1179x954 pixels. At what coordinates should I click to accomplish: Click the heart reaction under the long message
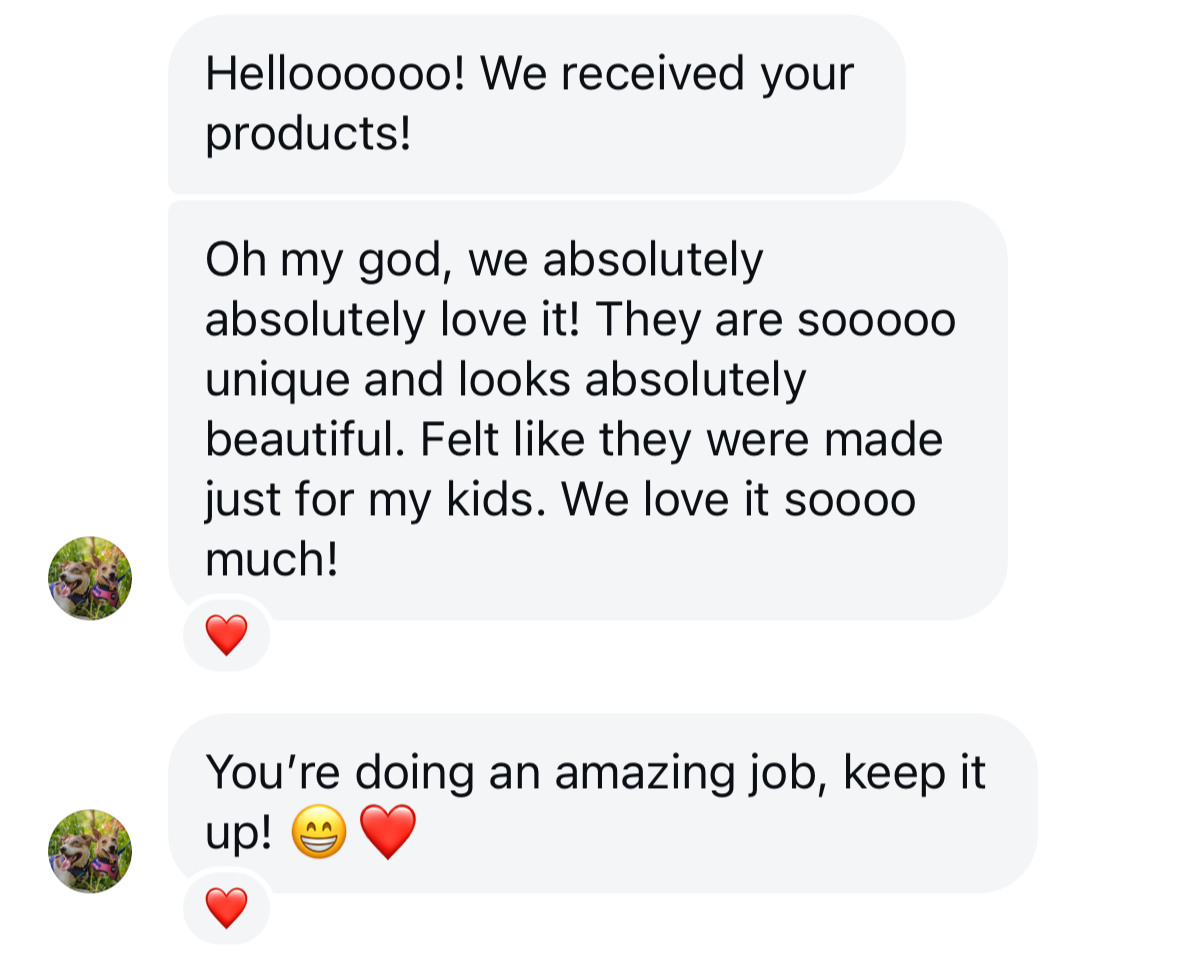226,634
